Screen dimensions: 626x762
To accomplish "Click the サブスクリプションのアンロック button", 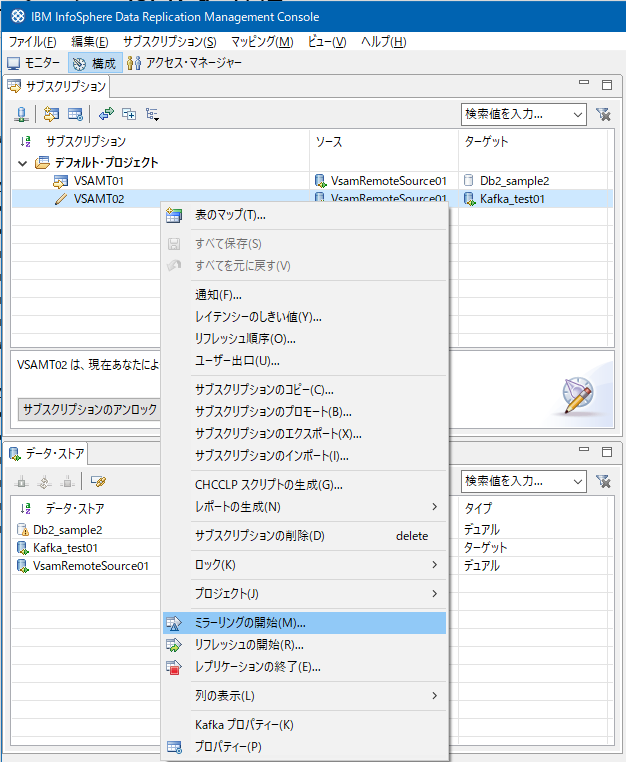I will (89, 409).
